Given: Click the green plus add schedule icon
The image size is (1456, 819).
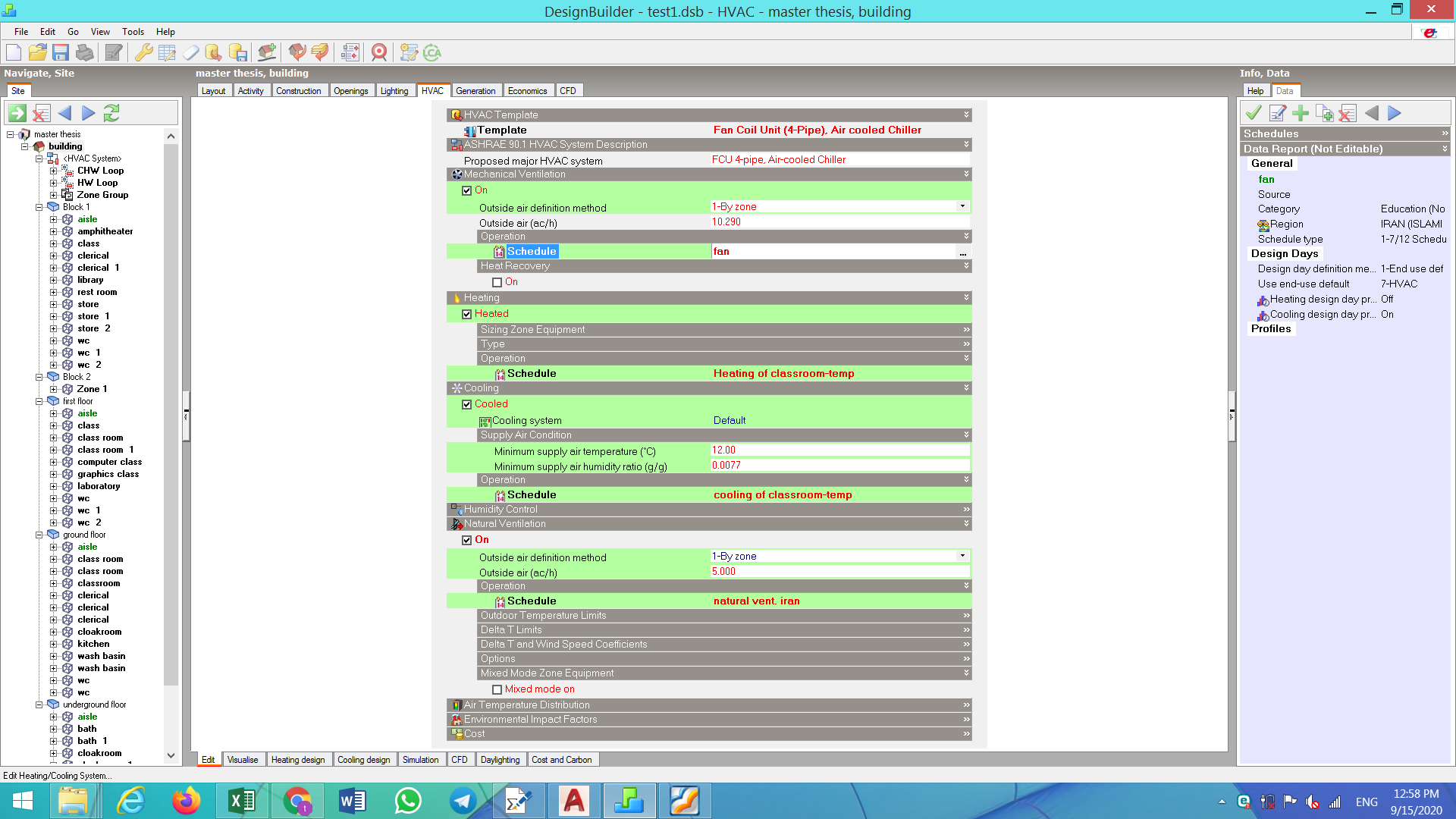Looking at the screenshot, I should pos(1301,113).
